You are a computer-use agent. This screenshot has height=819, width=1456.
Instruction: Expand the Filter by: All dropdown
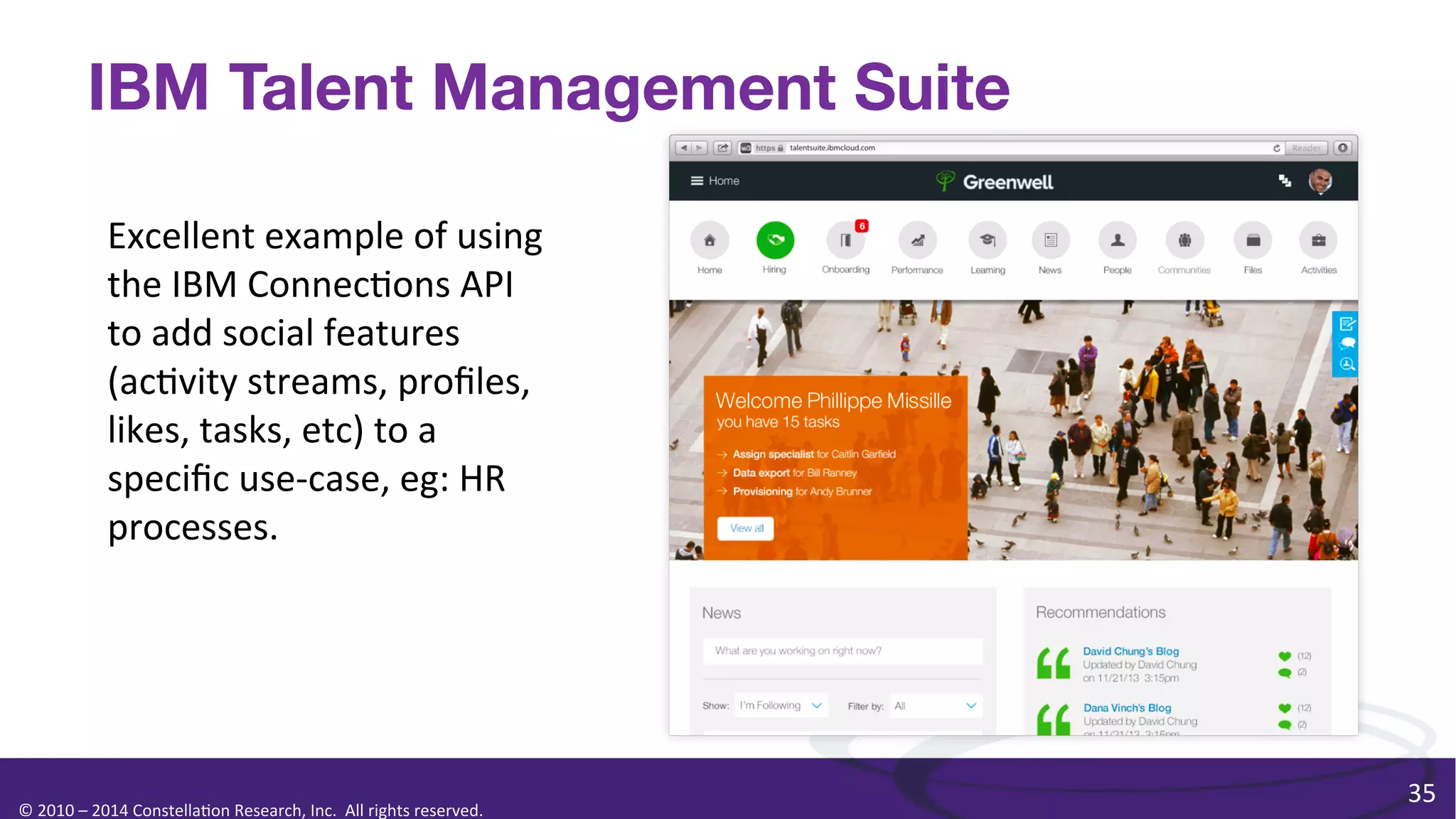click(936, 706)
